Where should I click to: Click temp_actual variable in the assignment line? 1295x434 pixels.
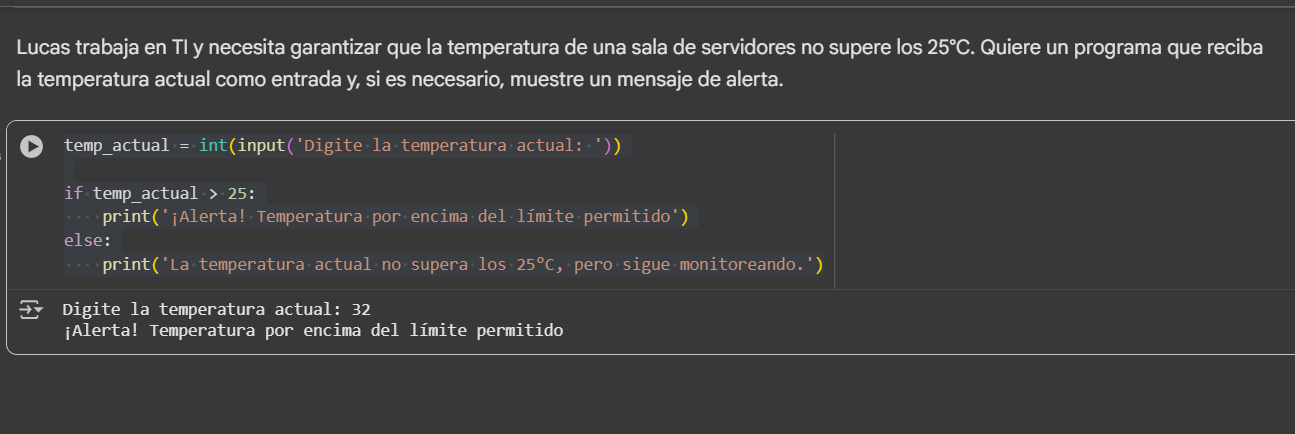[116, 146]
